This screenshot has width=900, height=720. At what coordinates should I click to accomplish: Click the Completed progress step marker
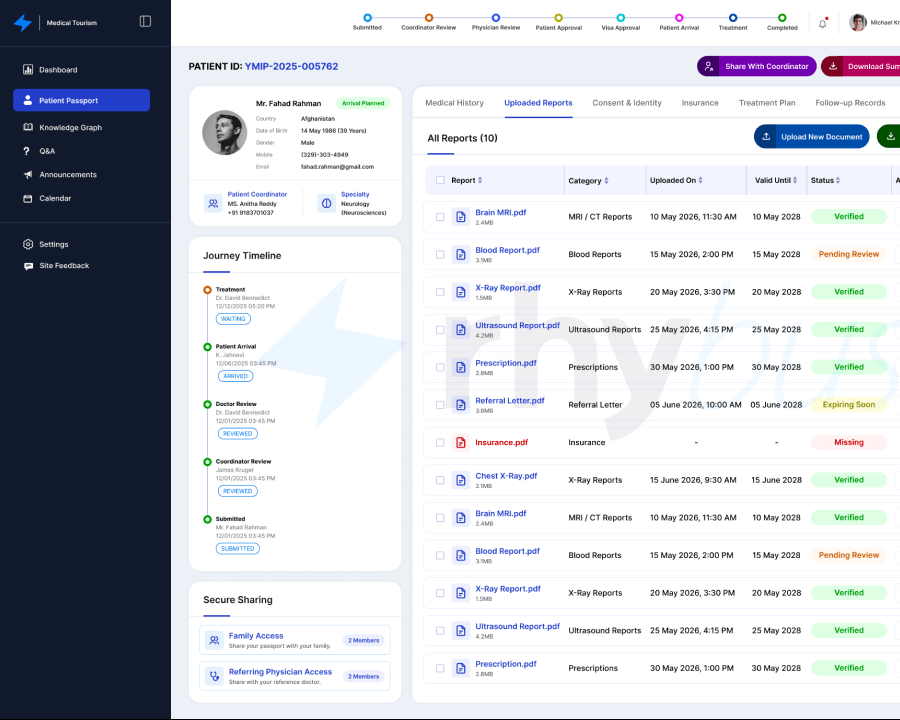click(x=782, y=18)
